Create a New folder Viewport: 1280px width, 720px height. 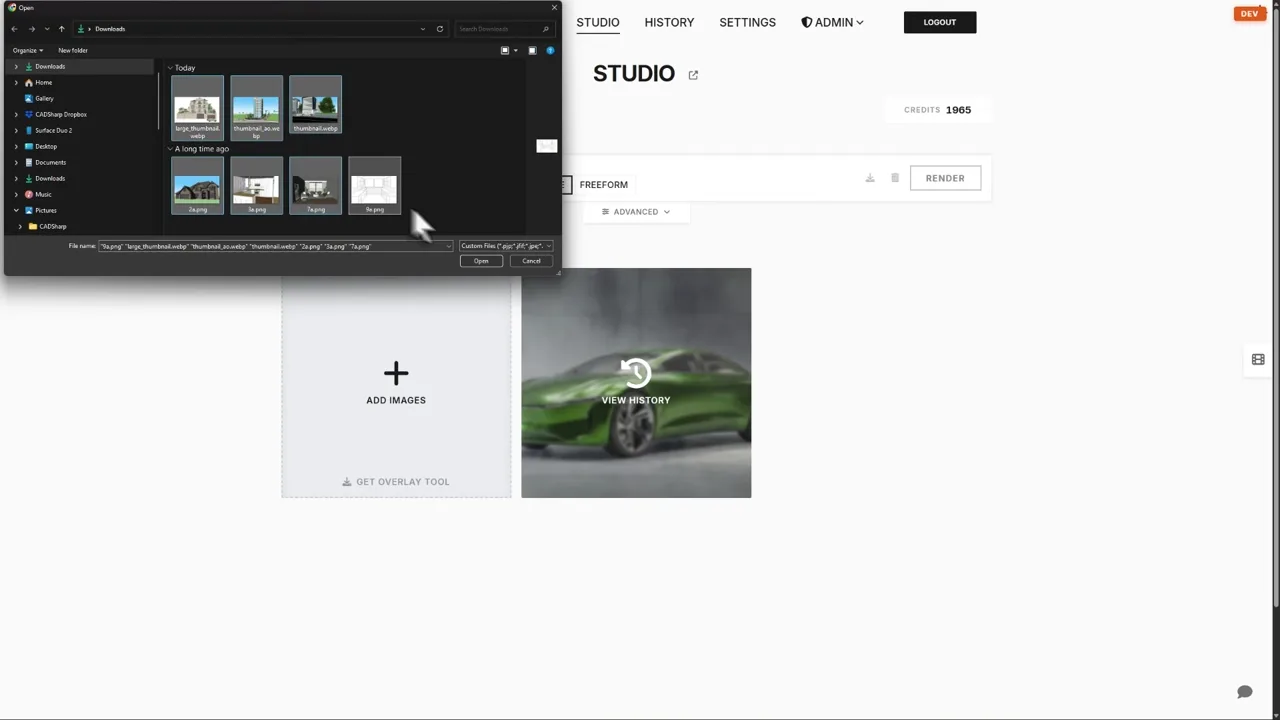click(73, 50)
